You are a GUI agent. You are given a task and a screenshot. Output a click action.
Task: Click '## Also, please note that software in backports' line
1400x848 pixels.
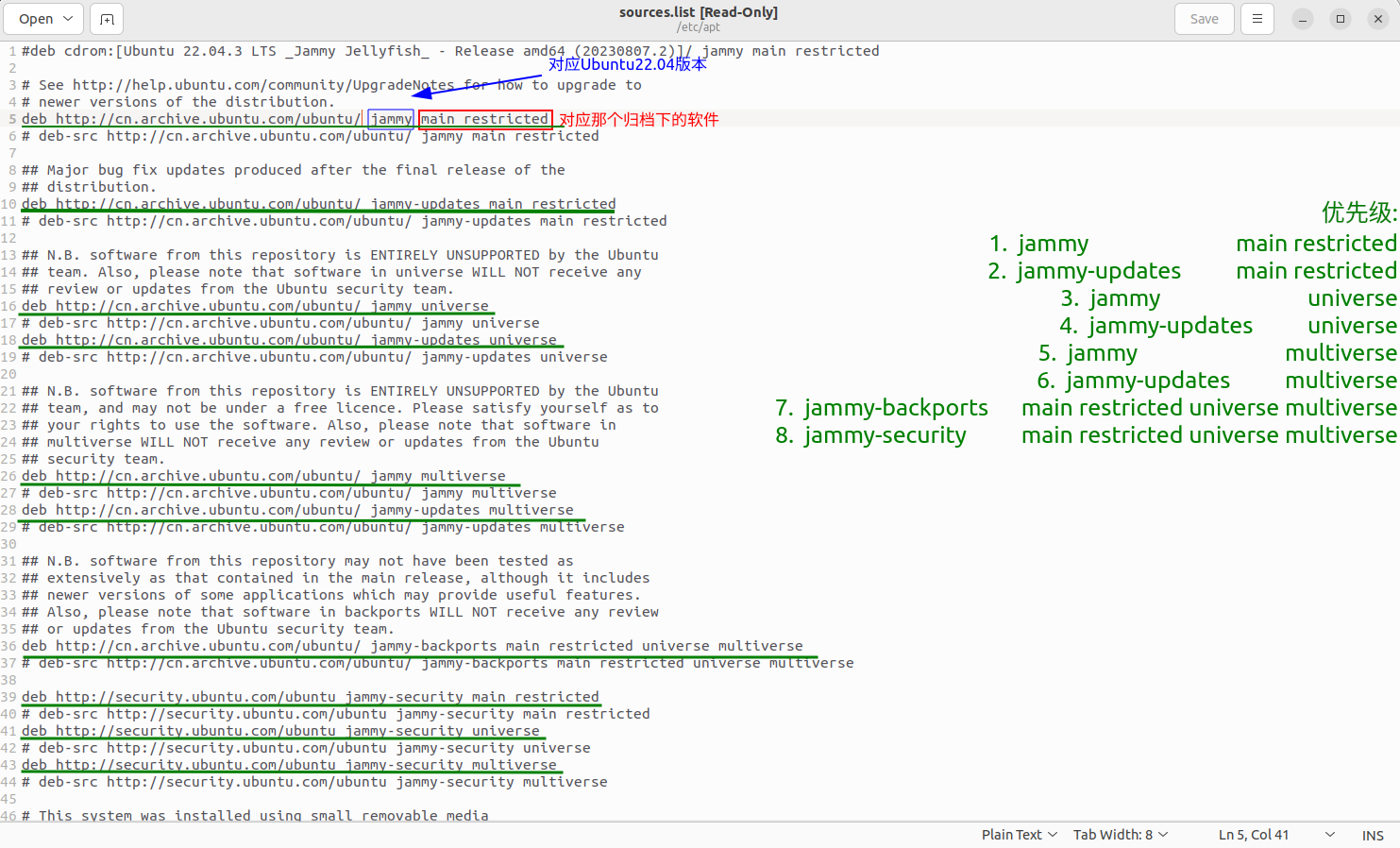pyautogui.click(x=340, y=612)
